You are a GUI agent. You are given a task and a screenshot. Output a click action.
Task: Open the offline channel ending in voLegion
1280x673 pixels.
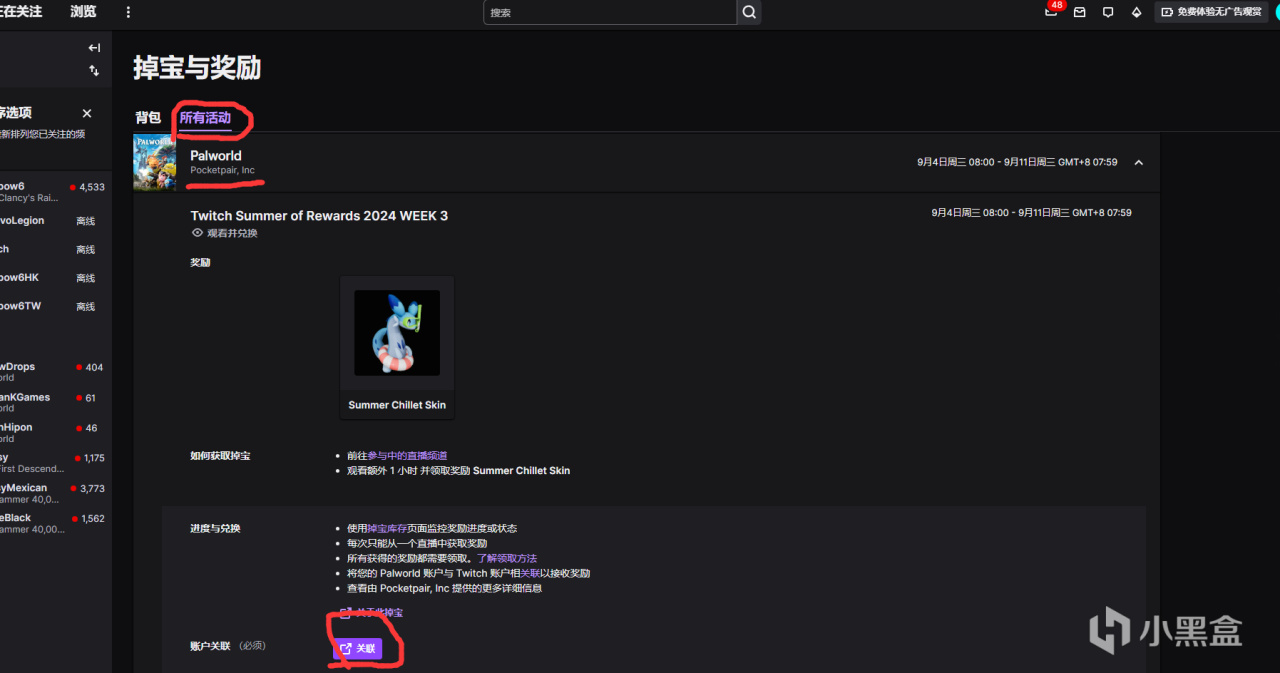(x=52, y=221)
